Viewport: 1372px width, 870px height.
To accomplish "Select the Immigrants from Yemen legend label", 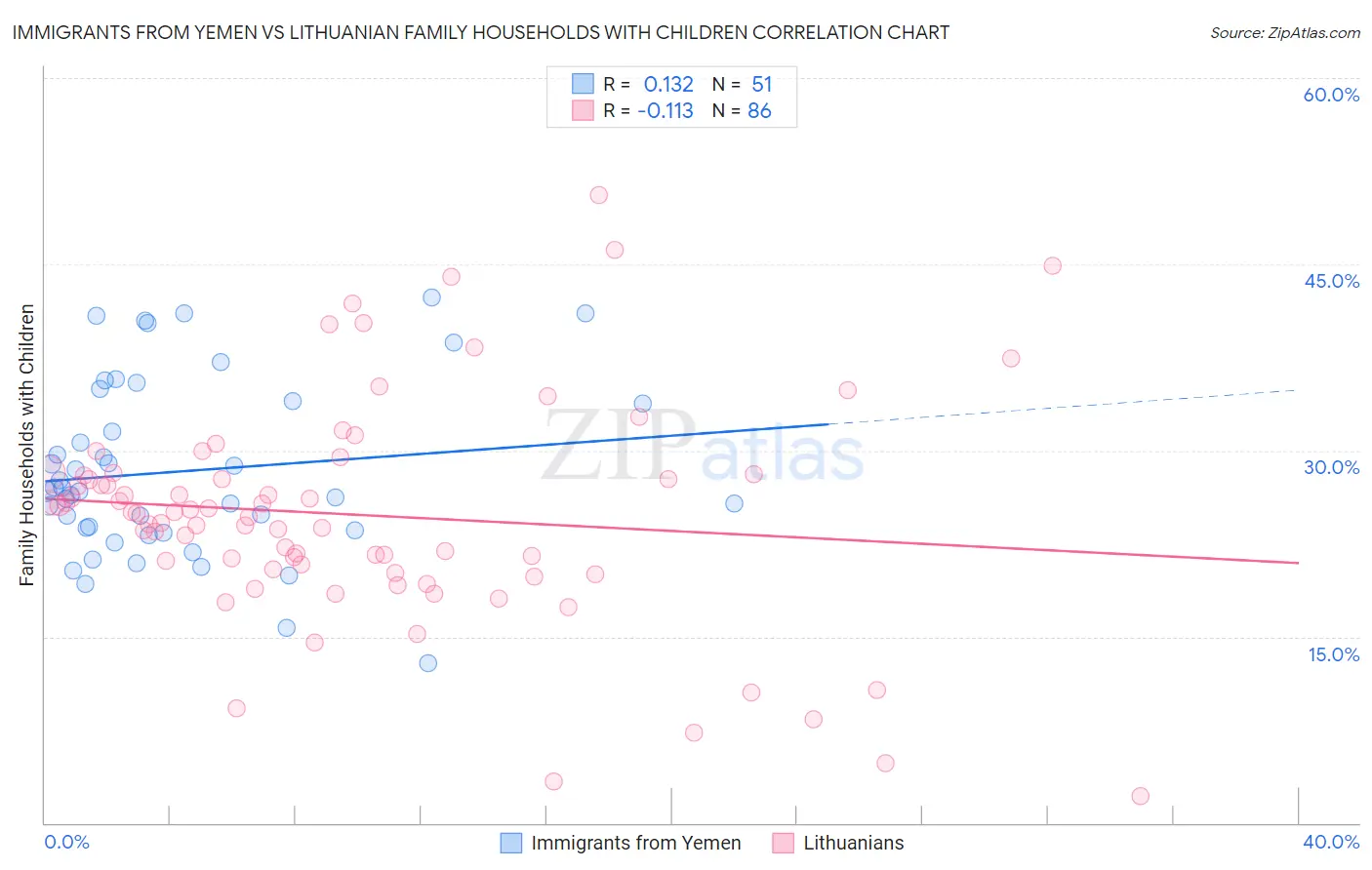I will 636,843.
